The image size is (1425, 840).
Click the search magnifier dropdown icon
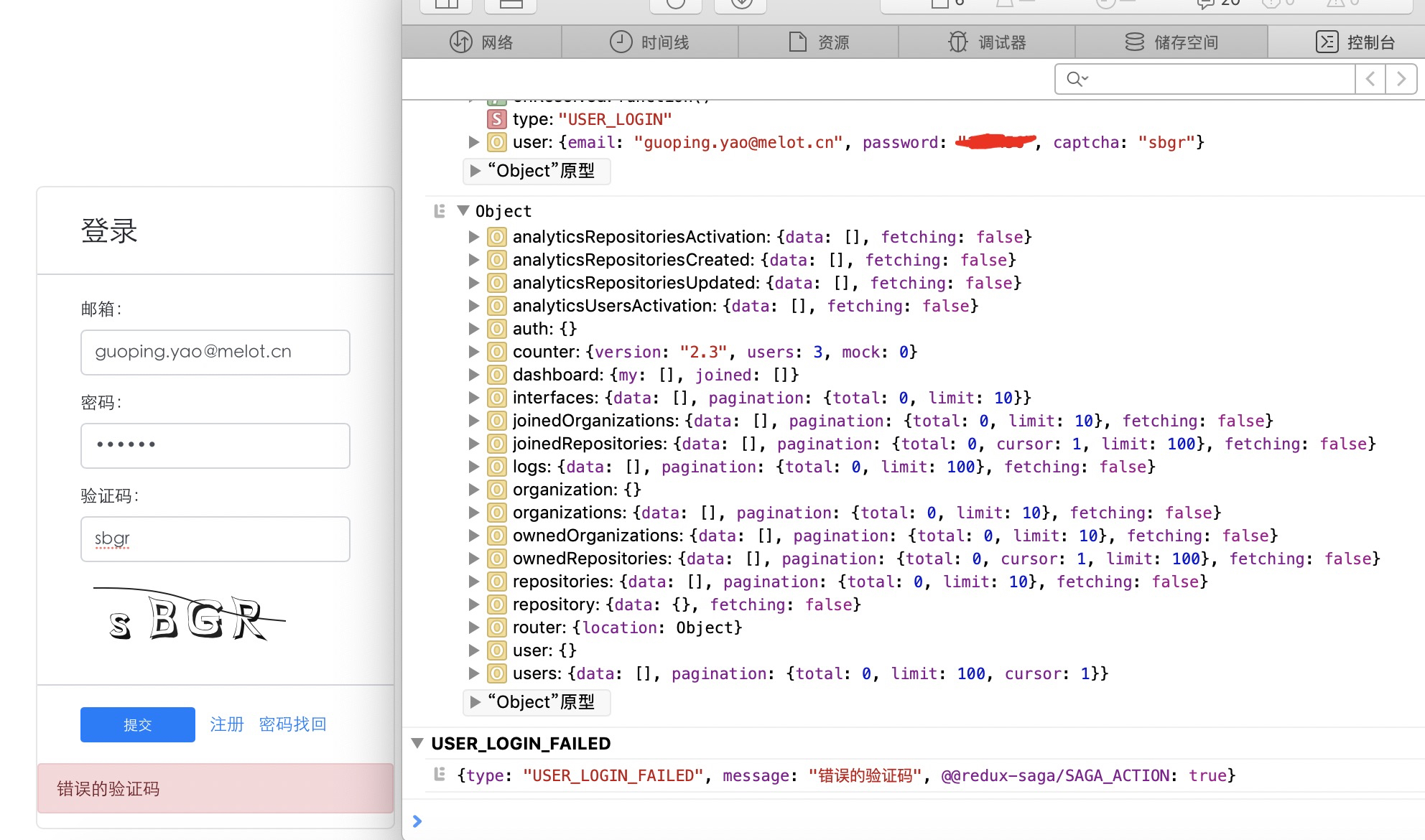coord(1077,79)
